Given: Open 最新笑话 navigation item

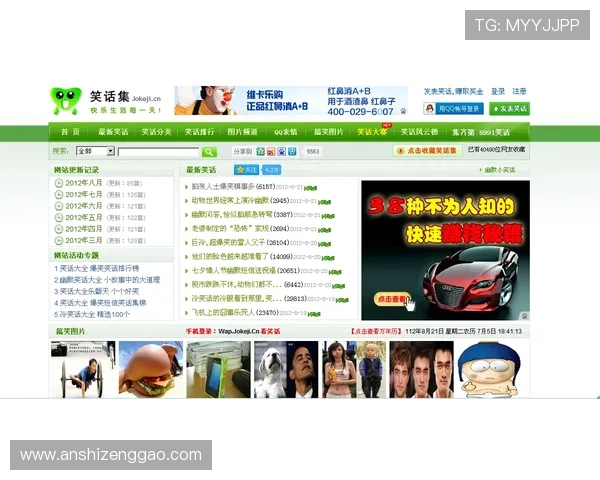Looking at the screenshot, I should pos(113,132).
